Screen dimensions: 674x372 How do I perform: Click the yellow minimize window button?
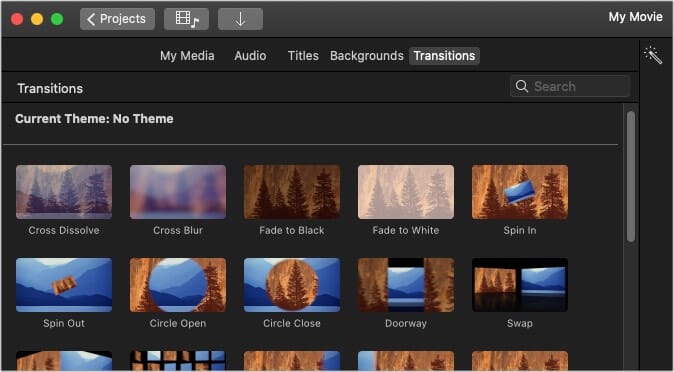click(x=37, y=19)
